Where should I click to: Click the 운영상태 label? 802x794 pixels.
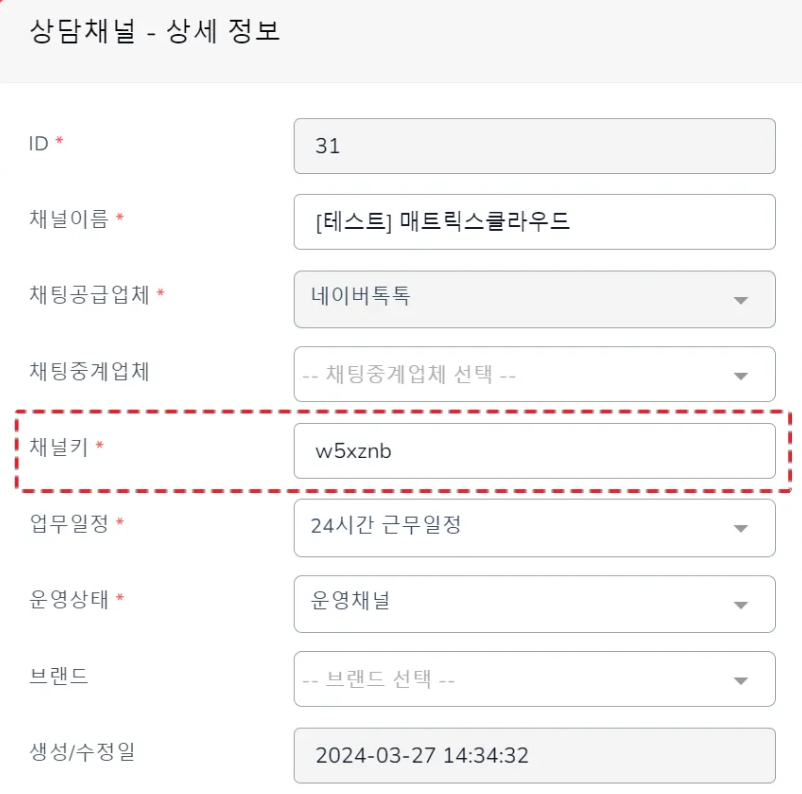pyautogui.click(x=69, y=599)
